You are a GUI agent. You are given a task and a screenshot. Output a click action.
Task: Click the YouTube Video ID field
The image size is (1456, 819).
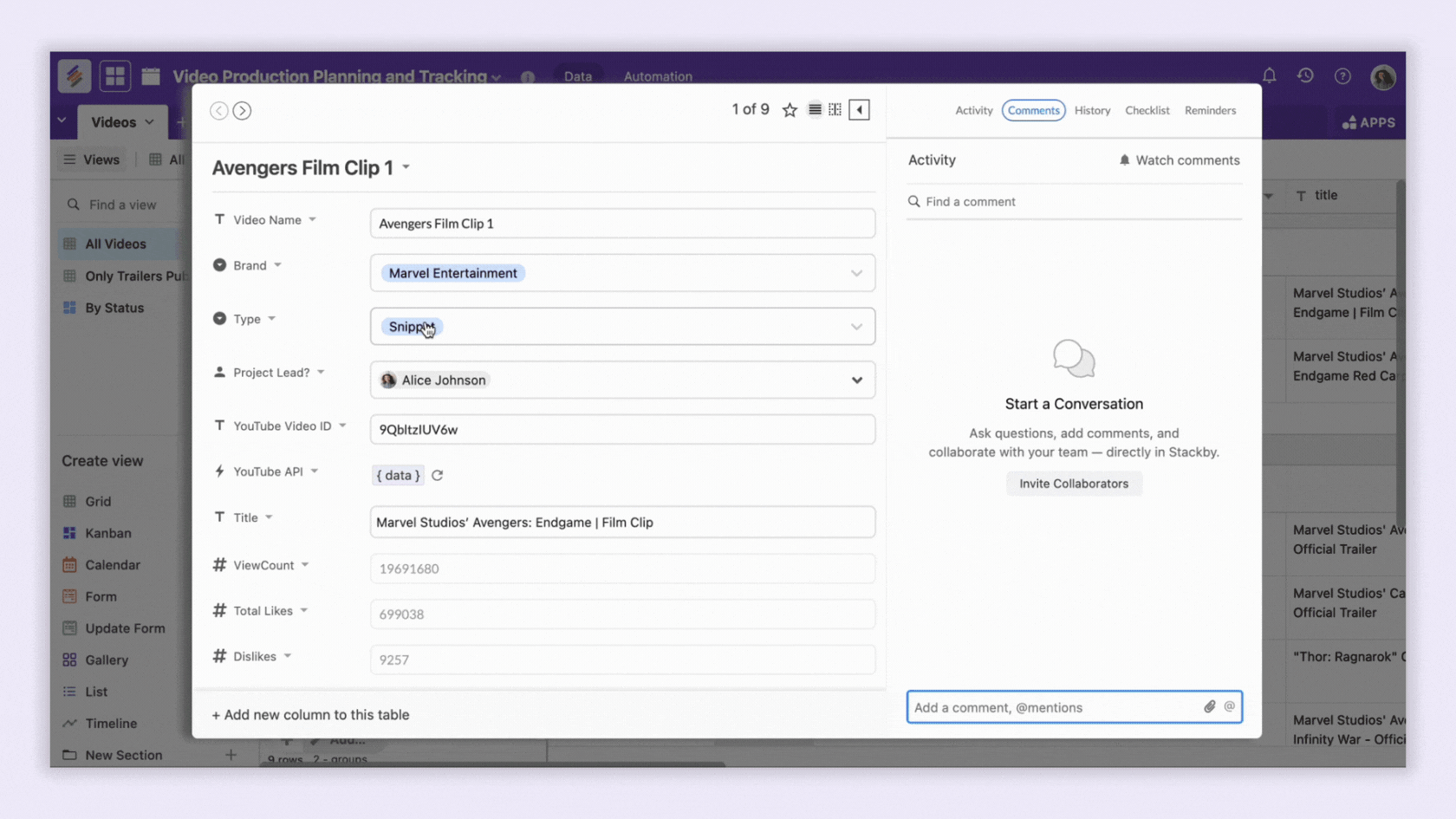coord(622,429)
